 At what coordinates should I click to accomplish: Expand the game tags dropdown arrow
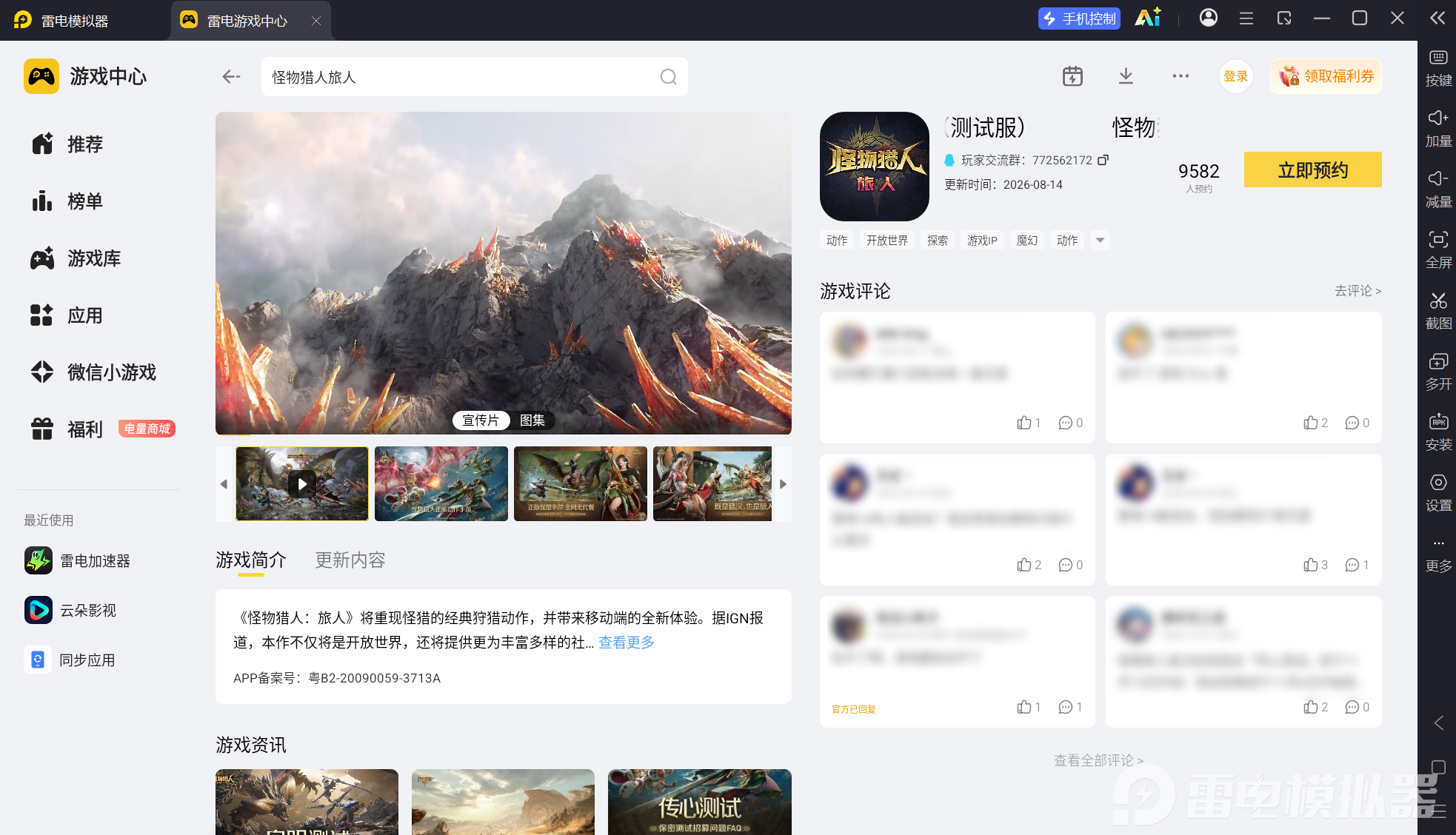point(1100,240)
